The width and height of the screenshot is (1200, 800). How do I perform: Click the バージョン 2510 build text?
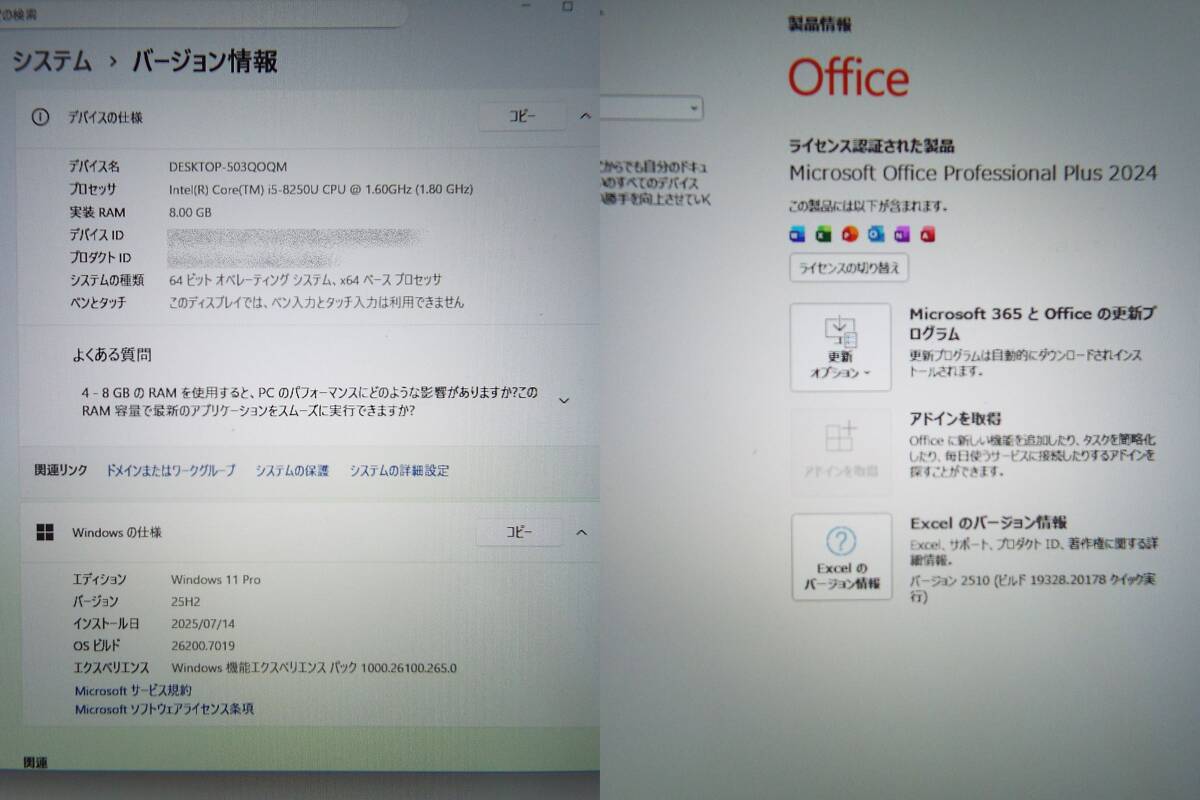coord(1032,587)
